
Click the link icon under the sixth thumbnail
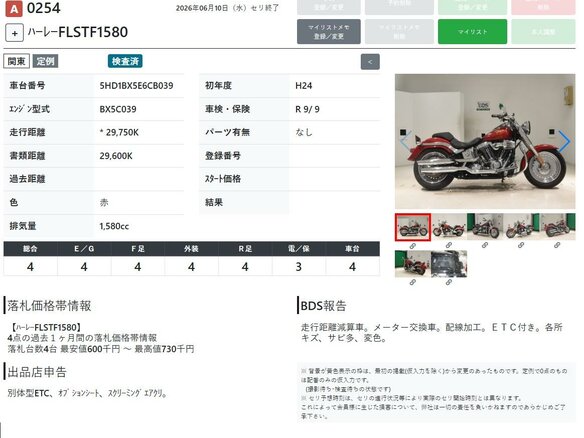coord(413,282)
